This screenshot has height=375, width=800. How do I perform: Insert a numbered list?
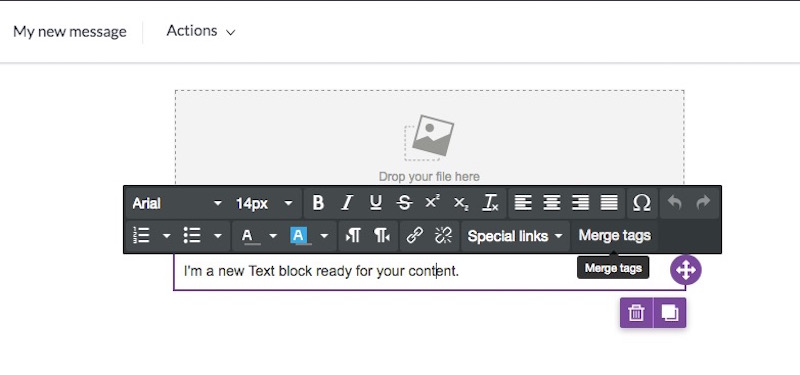click(141, 236)
